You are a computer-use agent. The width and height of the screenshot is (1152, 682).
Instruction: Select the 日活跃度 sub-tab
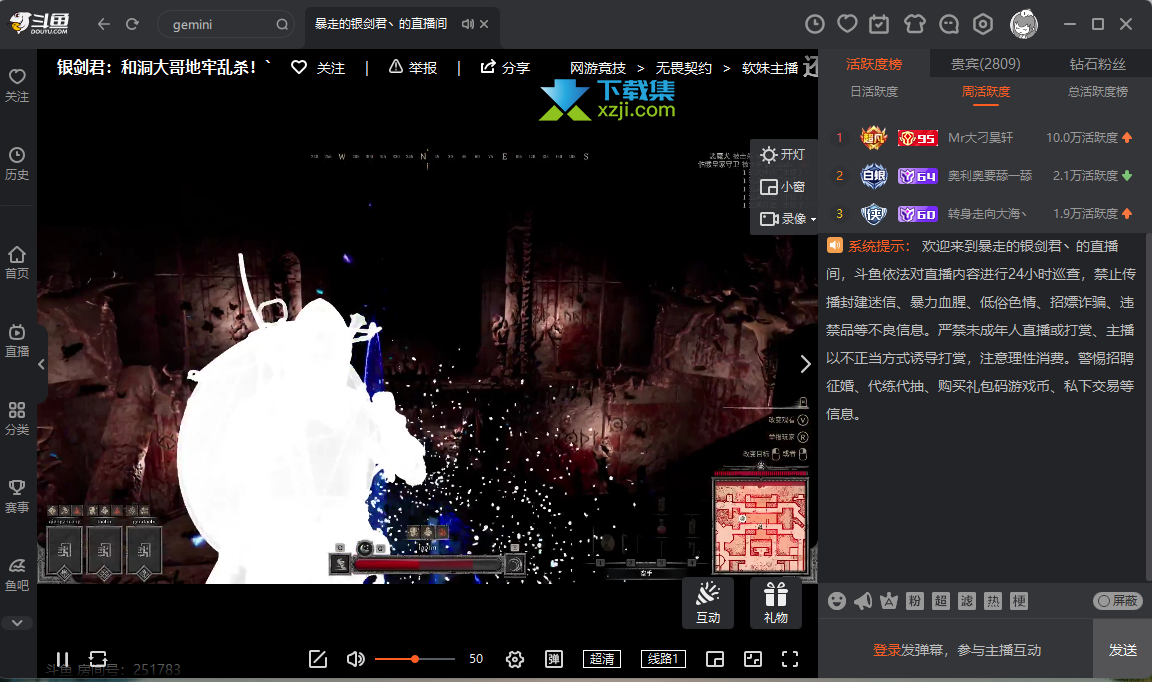[874, 92]
